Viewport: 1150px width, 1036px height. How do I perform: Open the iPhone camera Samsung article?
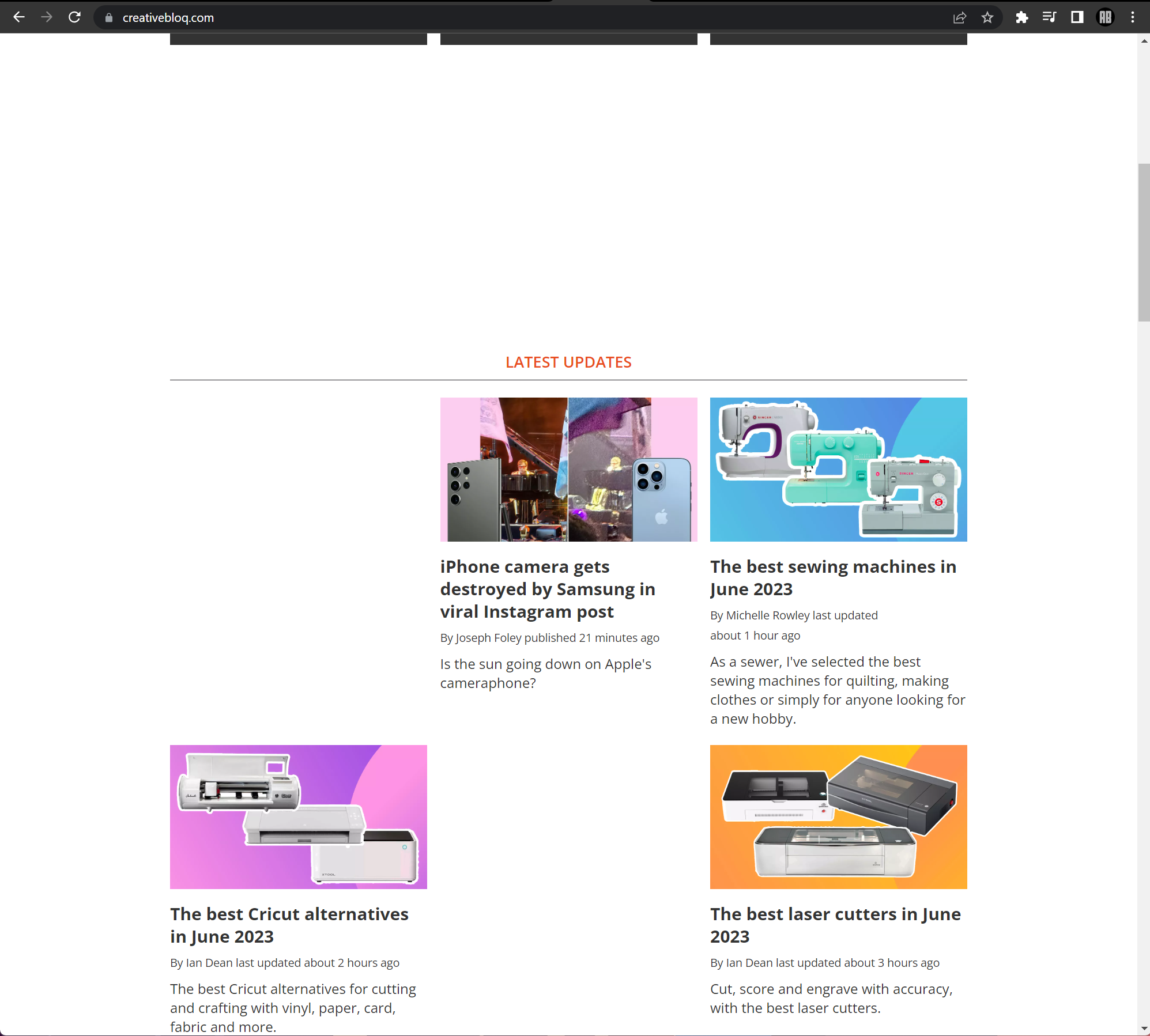(547, 589)
